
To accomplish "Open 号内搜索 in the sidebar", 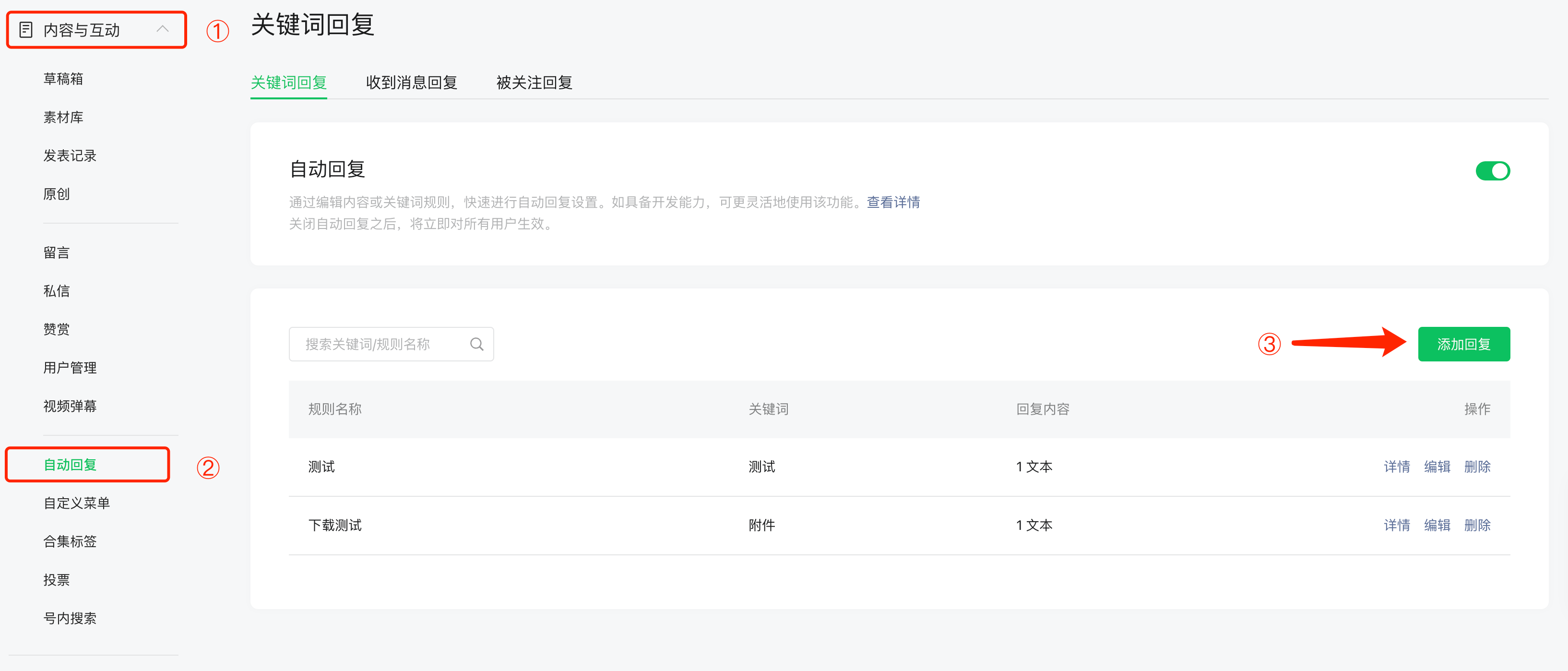I will pyautogui.click(x=70, y=619).
